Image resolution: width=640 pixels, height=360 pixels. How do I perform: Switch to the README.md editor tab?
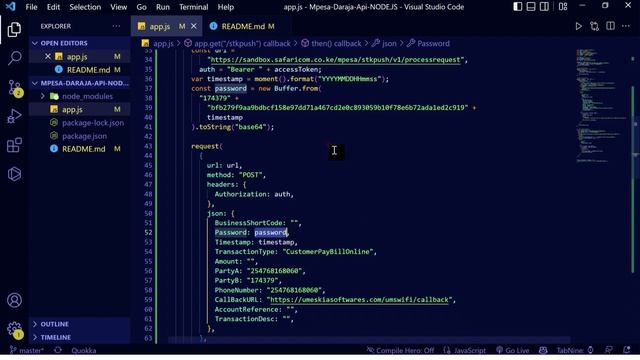[242, 26]
